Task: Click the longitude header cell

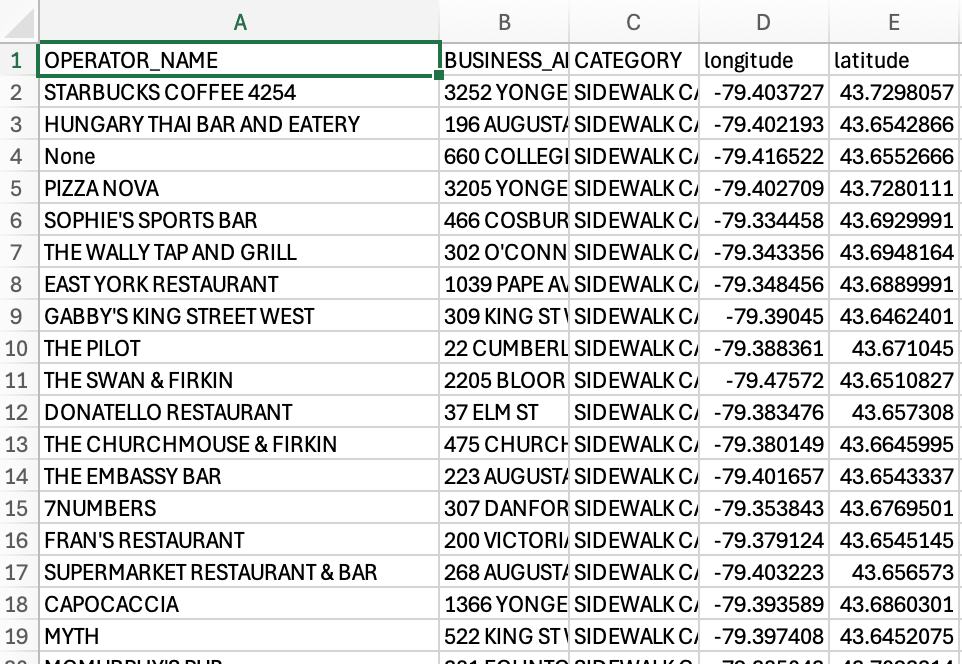Action: tap(764, 60)
